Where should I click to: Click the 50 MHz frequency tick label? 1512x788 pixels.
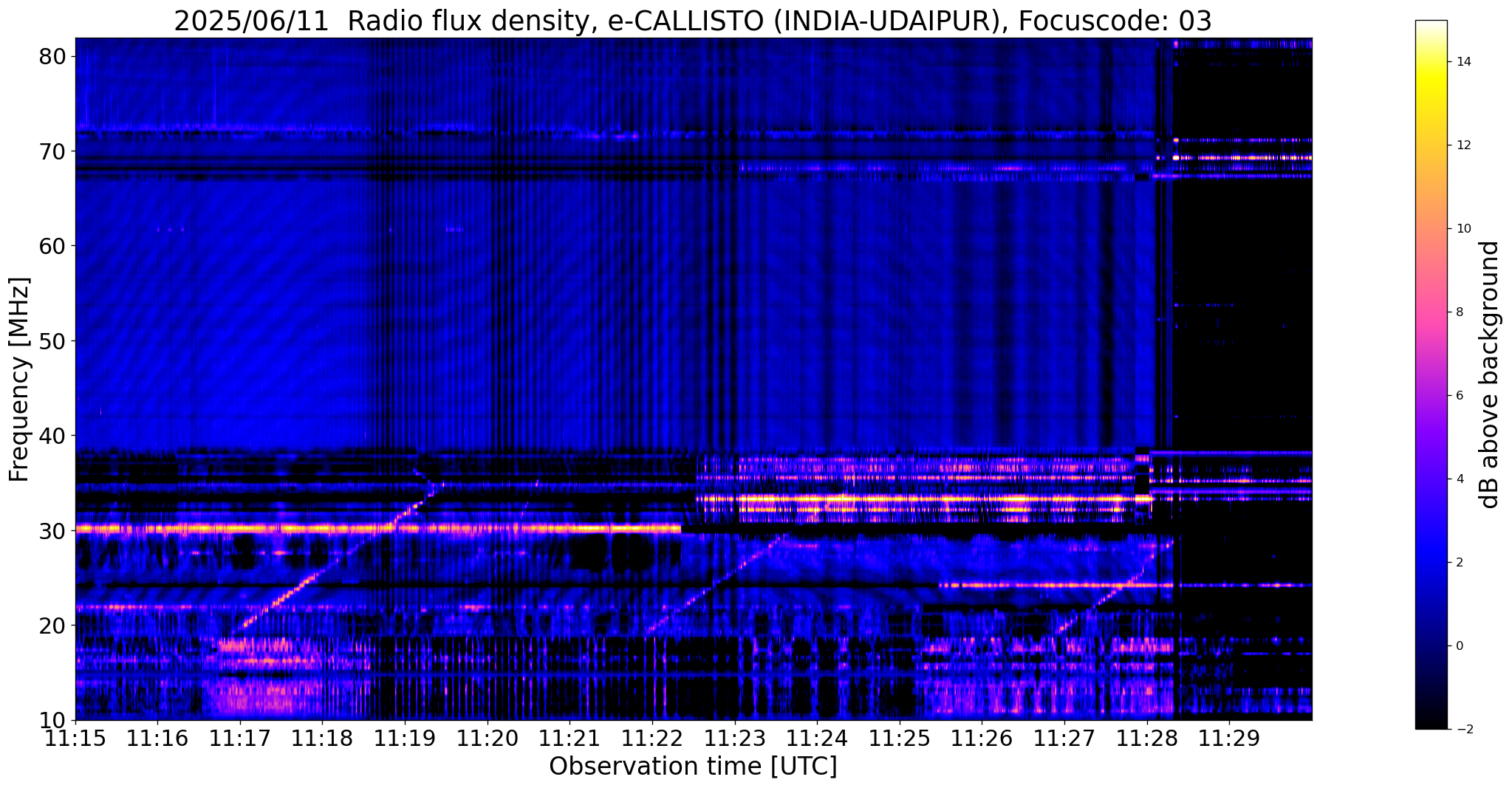(52, 341)
